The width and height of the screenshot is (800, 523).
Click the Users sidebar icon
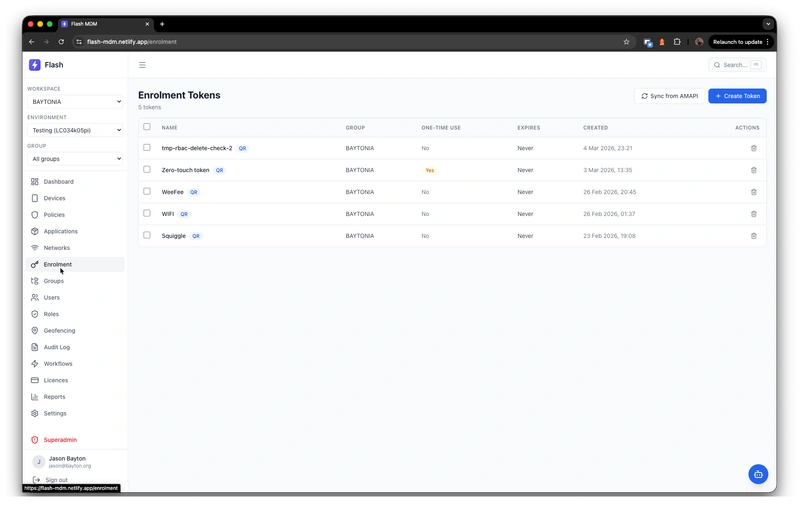coord(35,297)
